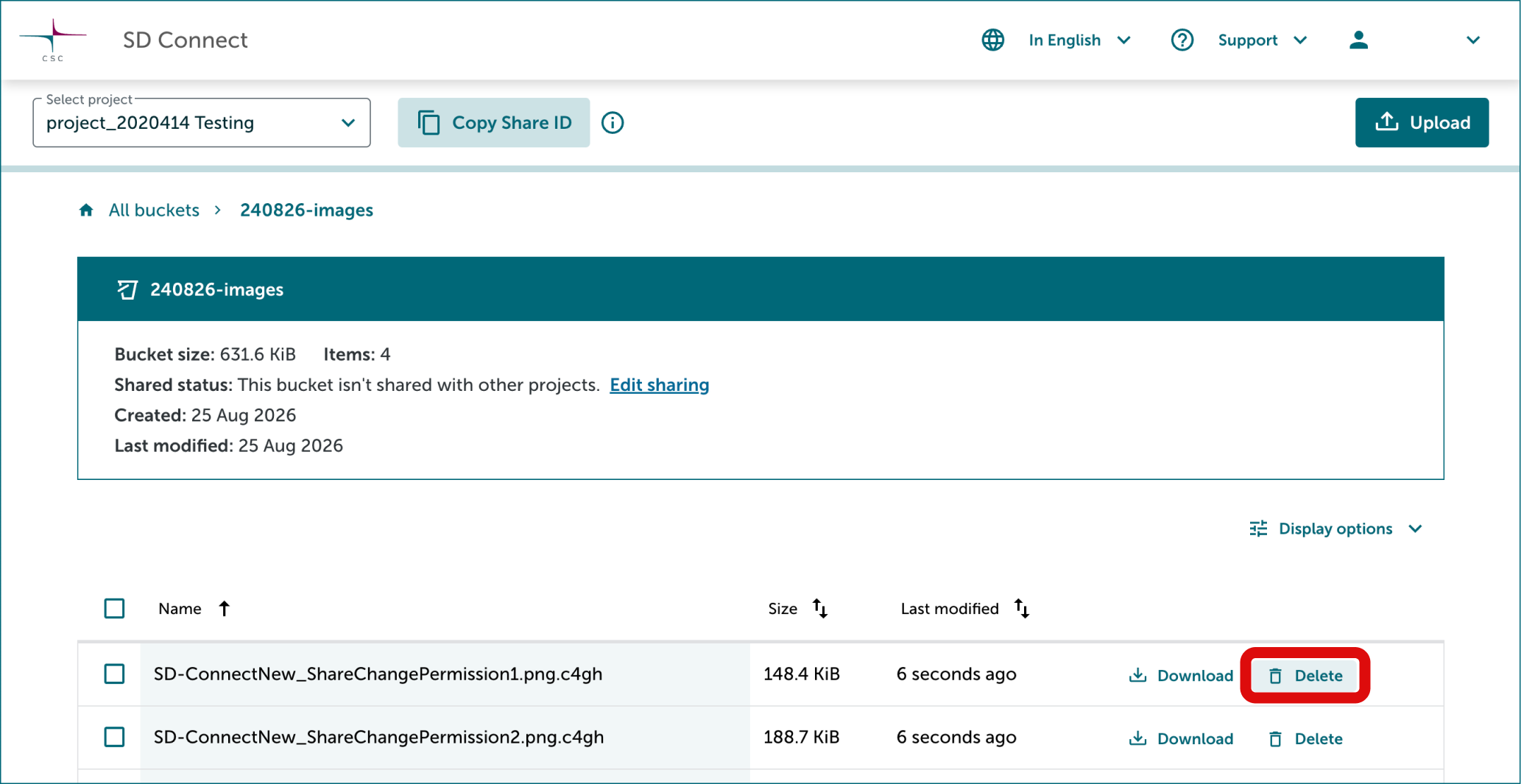Select checkbox for ShareChangePermission1.png.c4gh
The image size is (1521, 784).
click(114, 674)
